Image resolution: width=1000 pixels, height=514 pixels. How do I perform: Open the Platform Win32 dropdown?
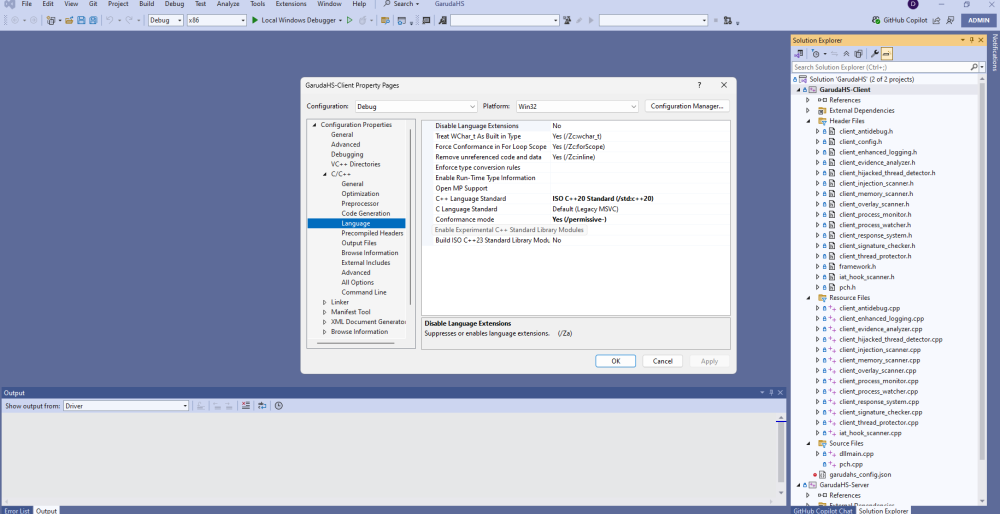[577, 106]
